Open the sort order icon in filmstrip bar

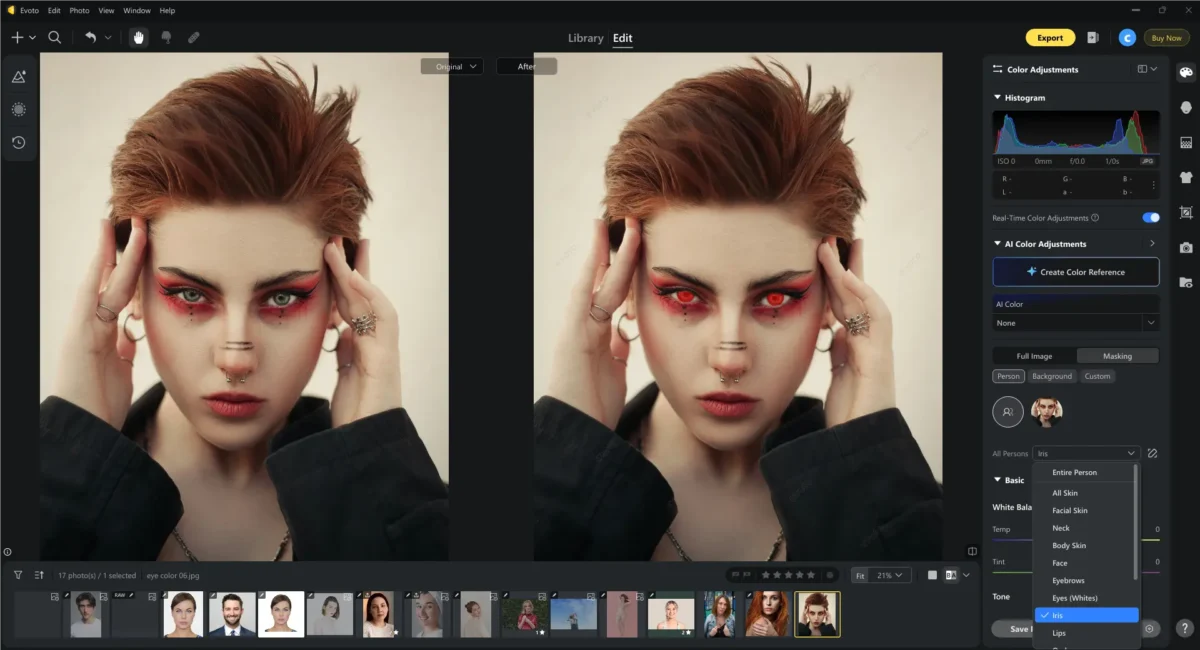click(39, 575)
